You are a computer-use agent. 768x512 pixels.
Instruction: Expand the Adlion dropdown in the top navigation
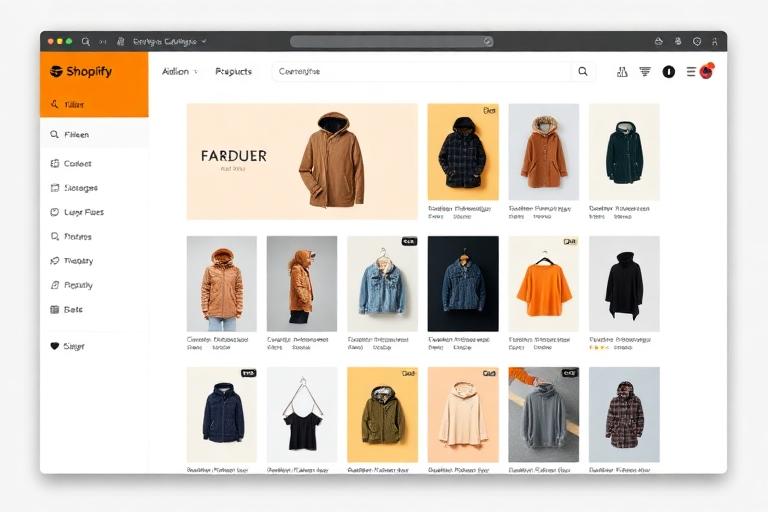pyautogui.click(x=180, y=72)
